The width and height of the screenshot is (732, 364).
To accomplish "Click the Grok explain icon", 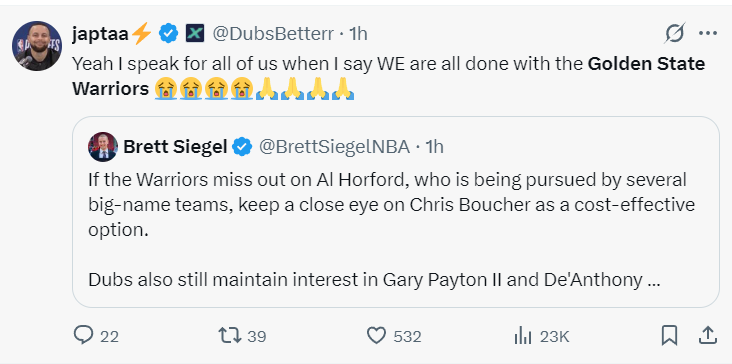I will tap(675, 33).
